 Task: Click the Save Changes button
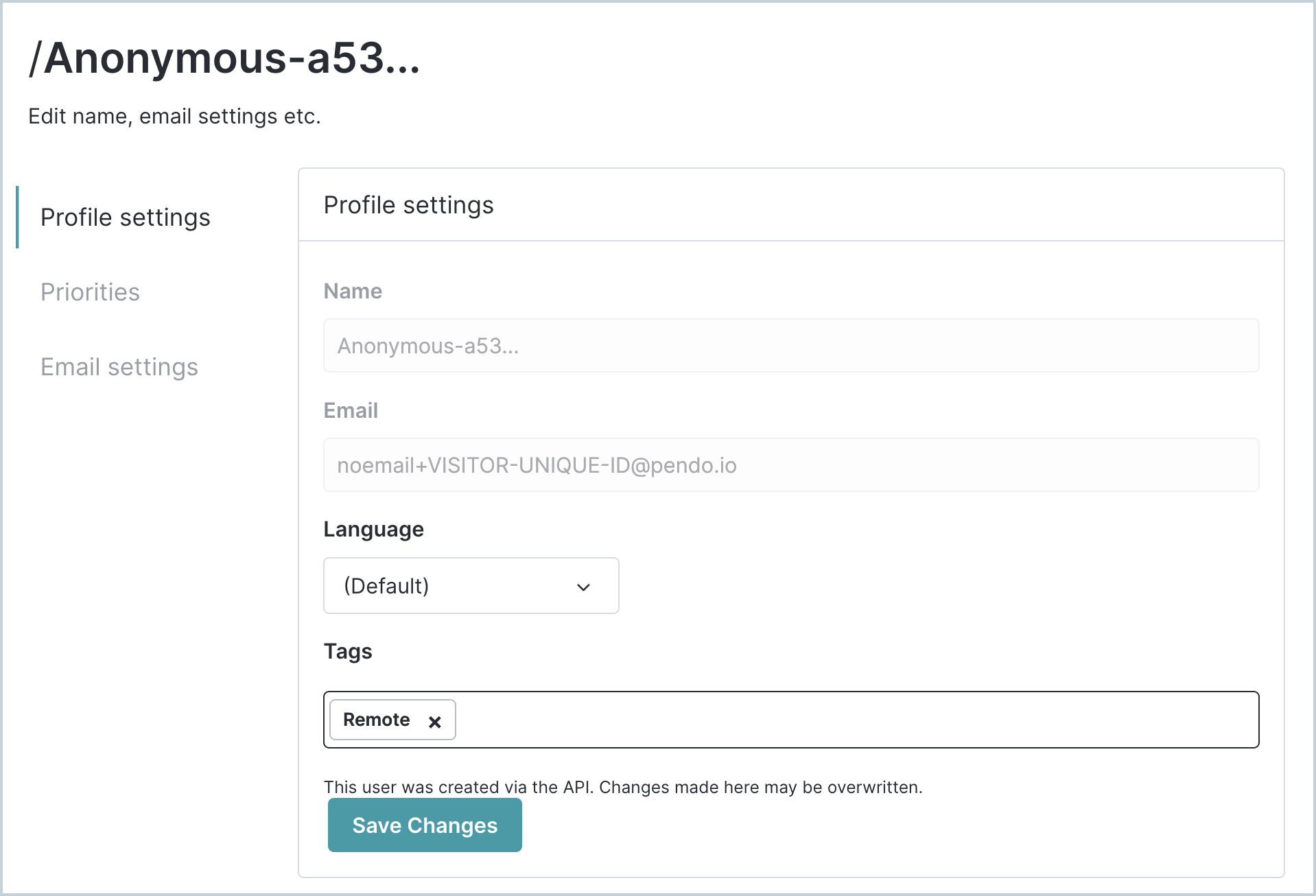click(425, 825)
